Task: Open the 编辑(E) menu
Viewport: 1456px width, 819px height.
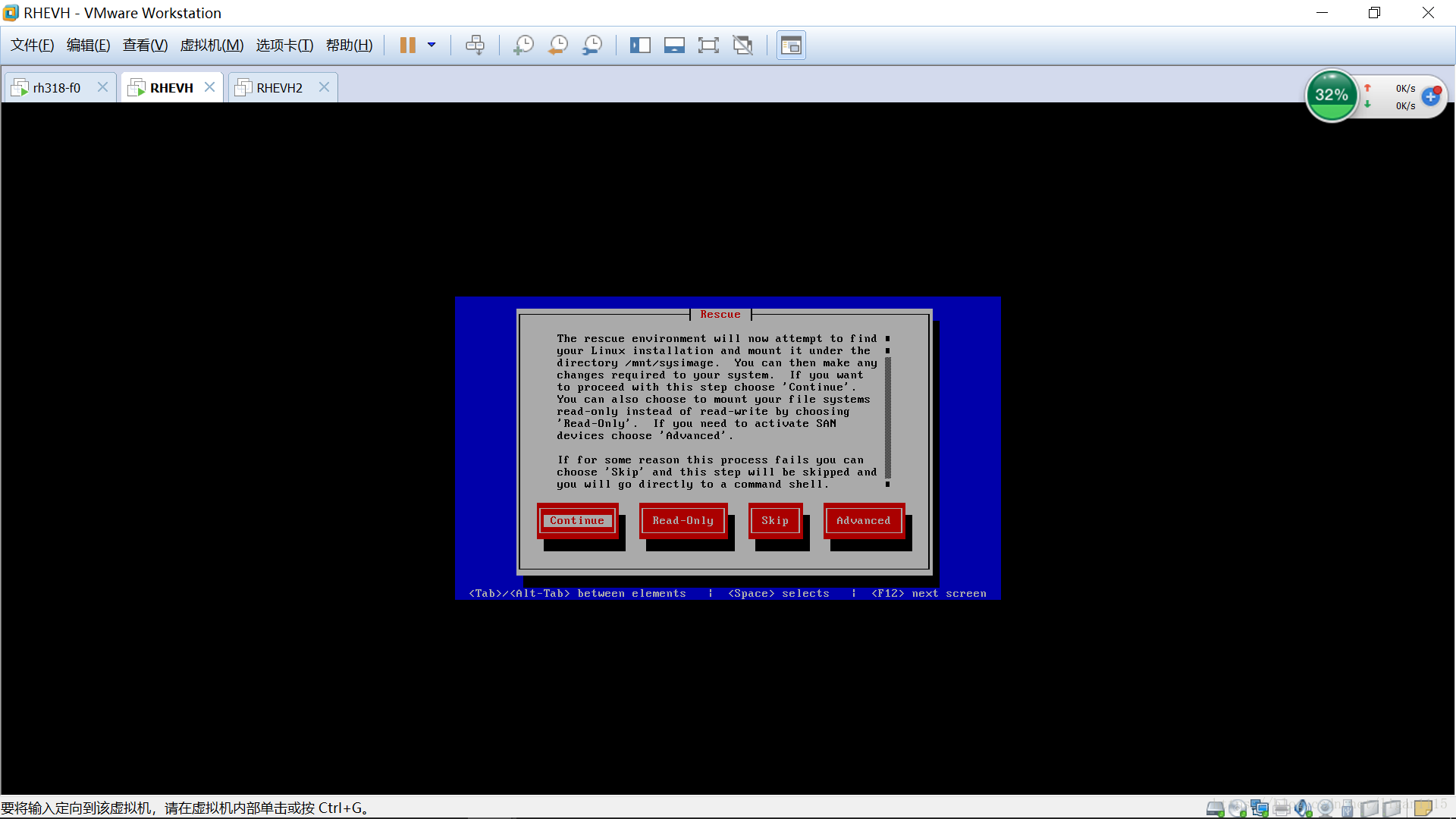Action: point(89,45)
